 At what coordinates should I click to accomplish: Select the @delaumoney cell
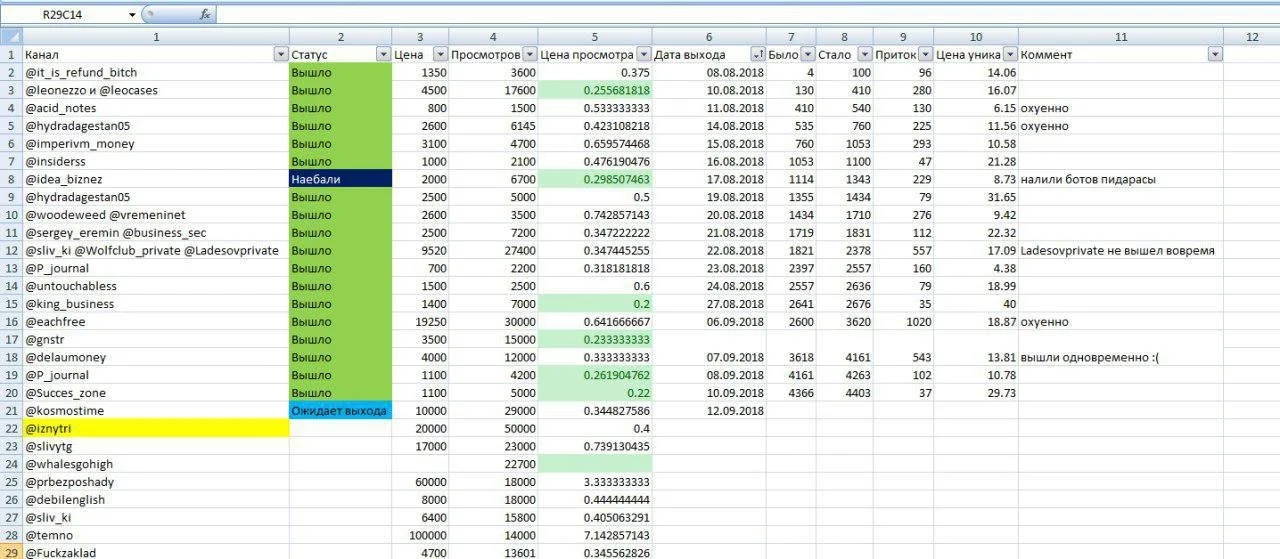coord(155,357)
